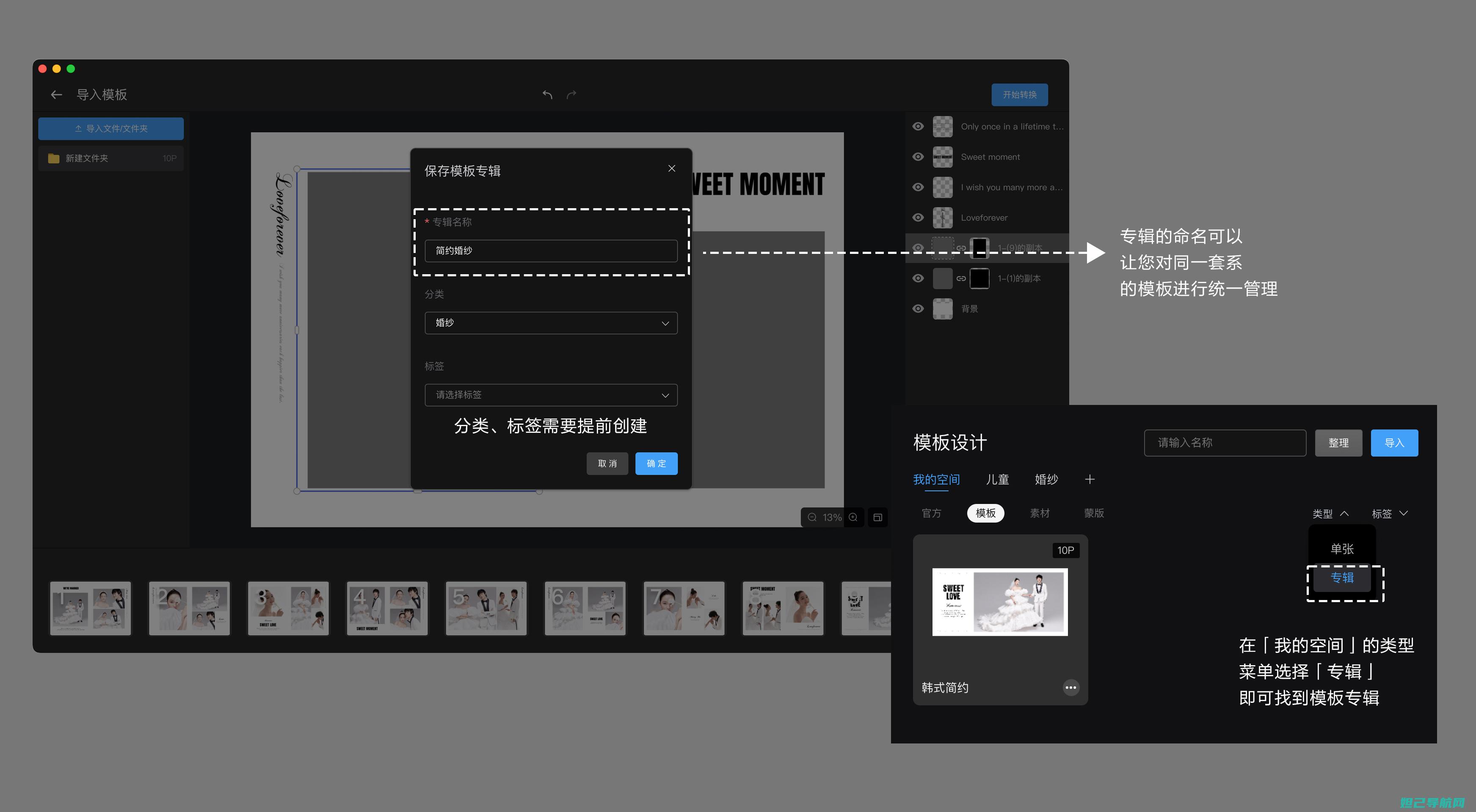Select the 官方 filter tab
1476x812 pixels.
point(931,513)
